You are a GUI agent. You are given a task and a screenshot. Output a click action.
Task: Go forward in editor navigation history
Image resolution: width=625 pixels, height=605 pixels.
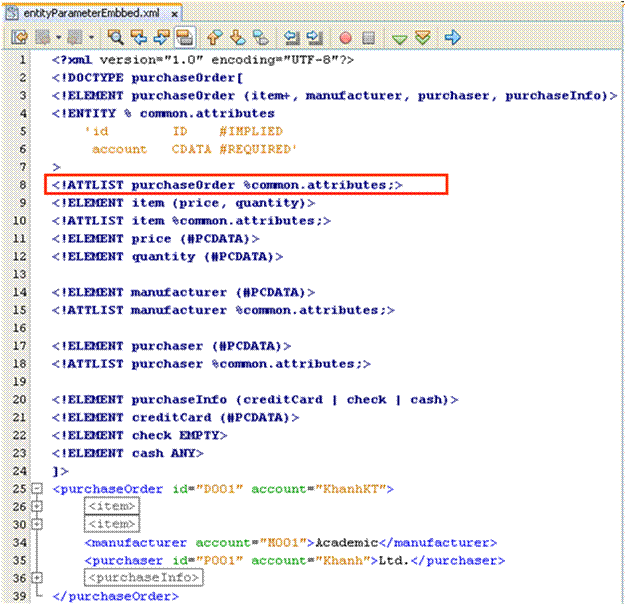click(75, 38)
